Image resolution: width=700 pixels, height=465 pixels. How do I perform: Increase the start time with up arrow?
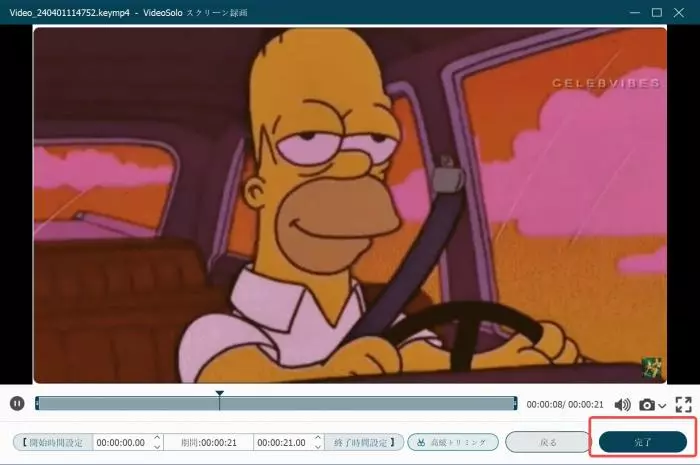(x=157, y=438)
